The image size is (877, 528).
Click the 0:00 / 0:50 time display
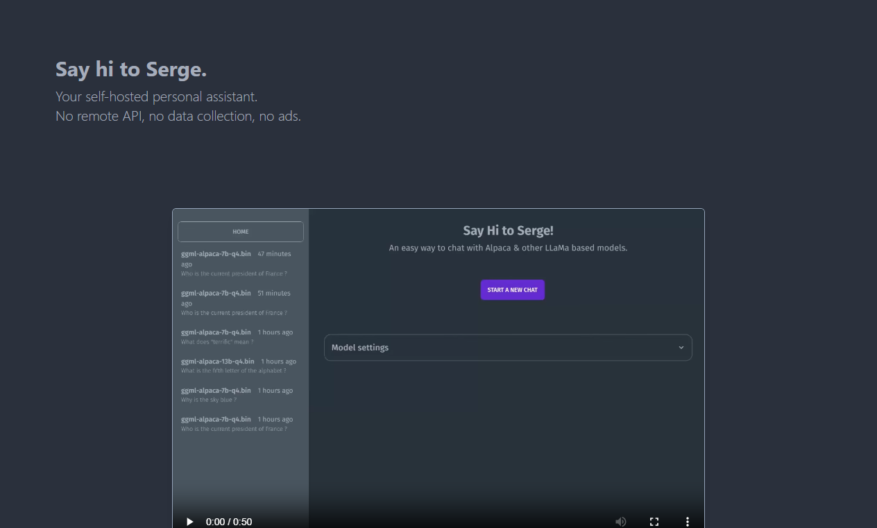point(229,521)
